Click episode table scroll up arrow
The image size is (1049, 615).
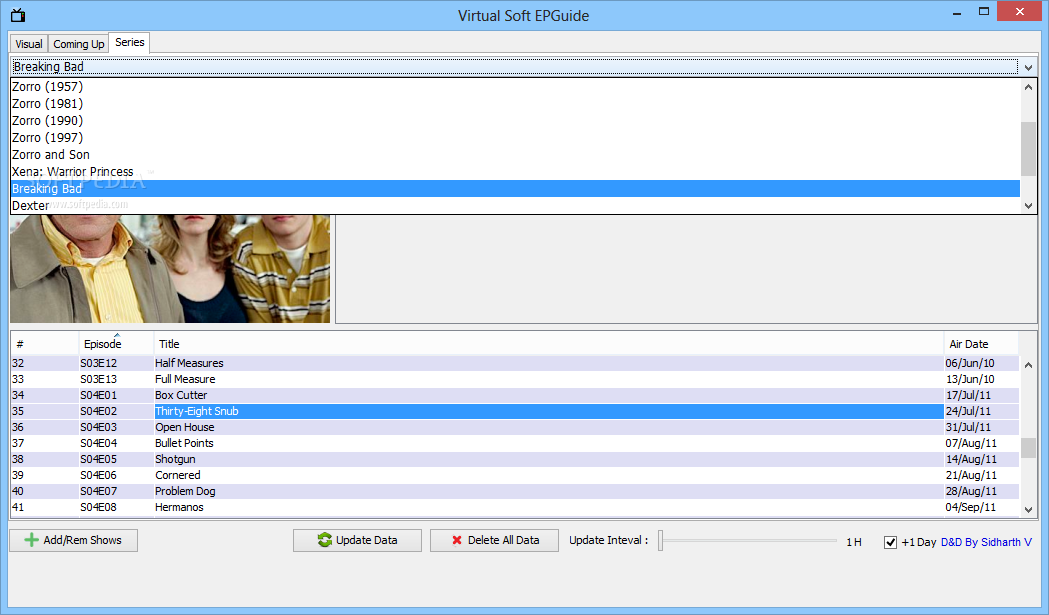1028,365
